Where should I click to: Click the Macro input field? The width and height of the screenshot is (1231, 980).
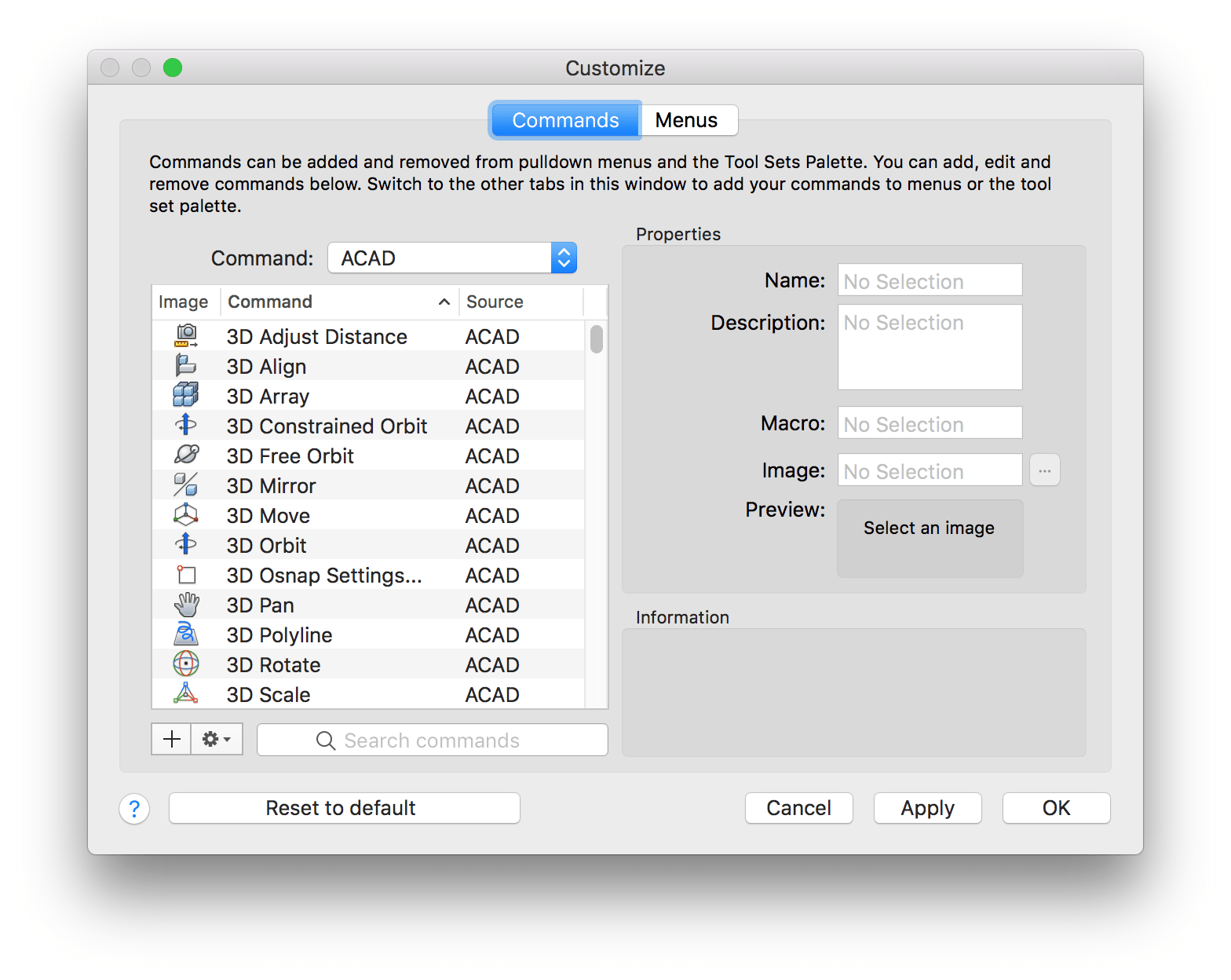click(x=930, y=423)
